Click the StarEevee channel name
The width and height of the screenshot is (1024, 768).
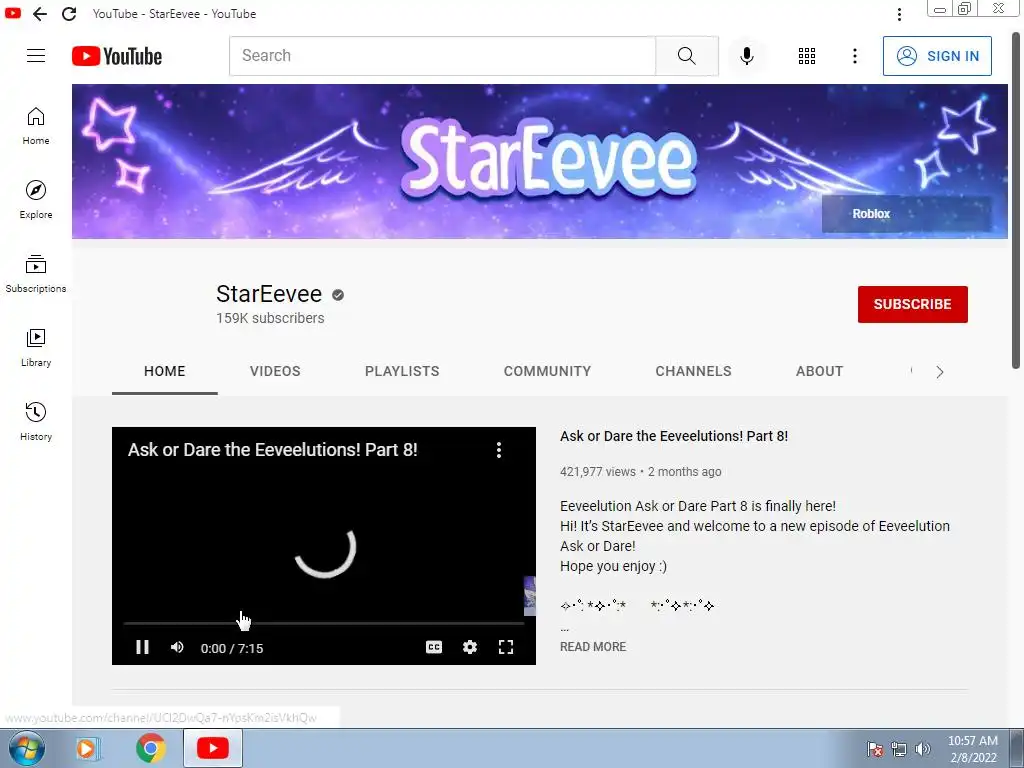coord(269,294)
